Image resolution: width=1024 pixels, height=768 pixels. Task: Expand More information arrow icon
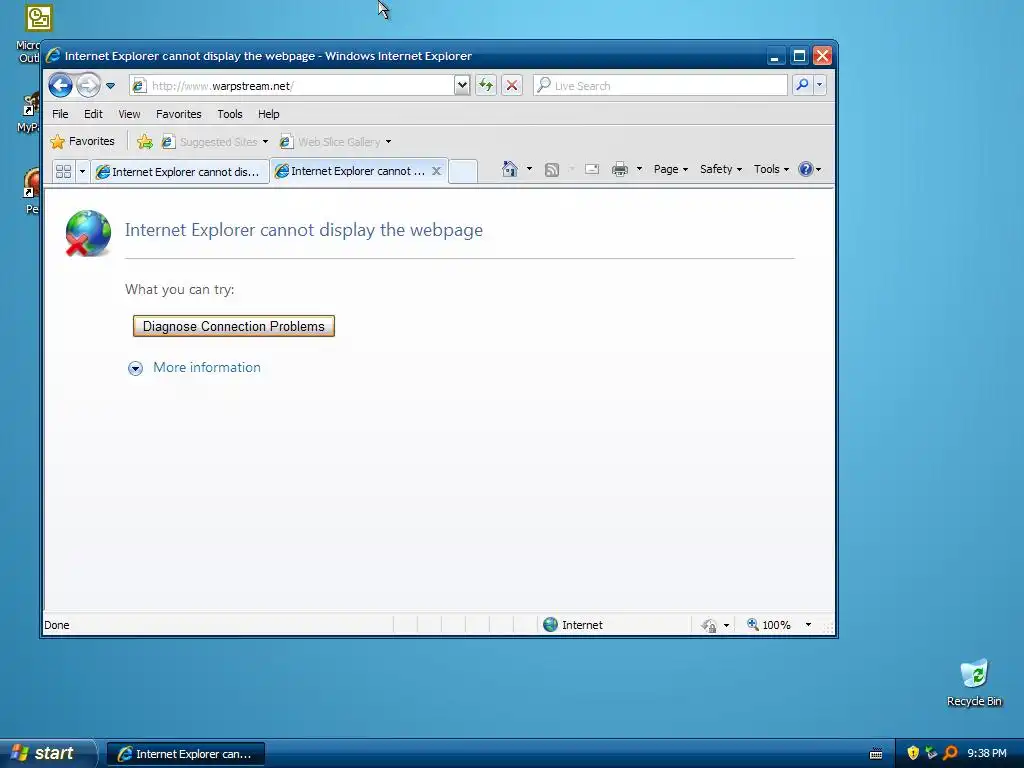[x=135, y=368]
